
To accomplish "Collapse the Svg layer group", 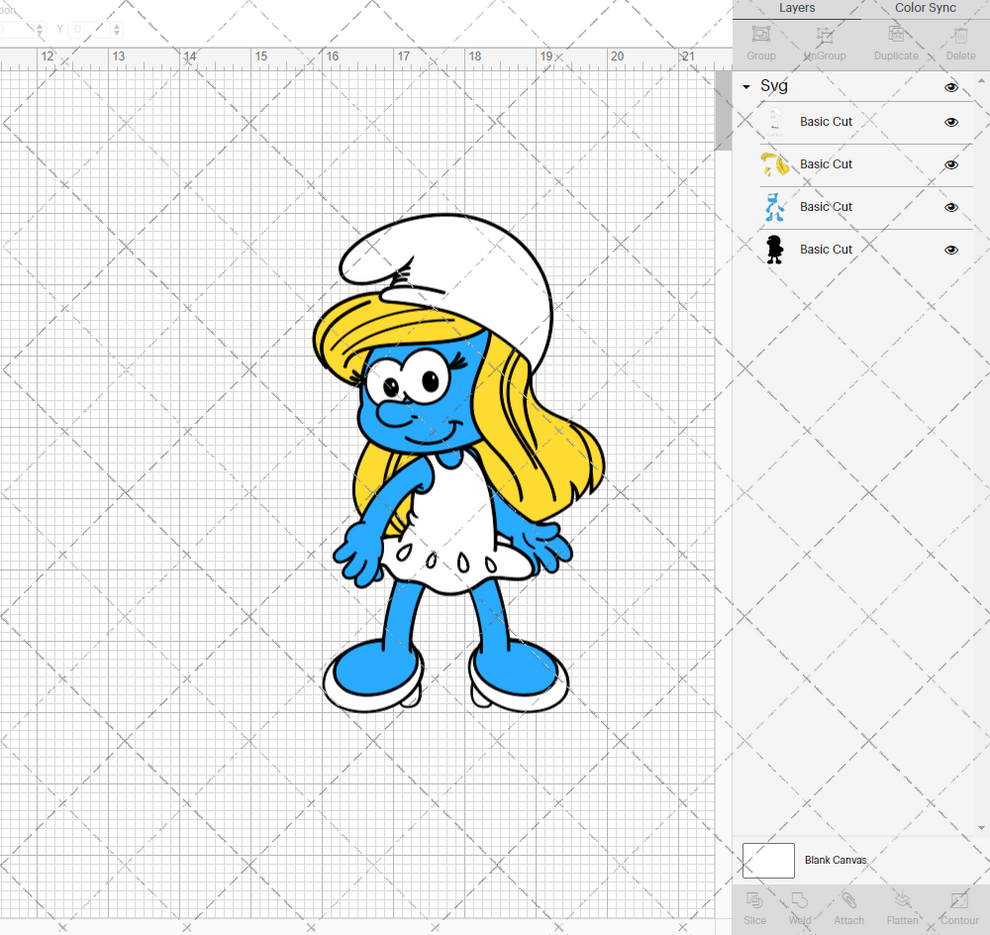I will click(744, 86).
